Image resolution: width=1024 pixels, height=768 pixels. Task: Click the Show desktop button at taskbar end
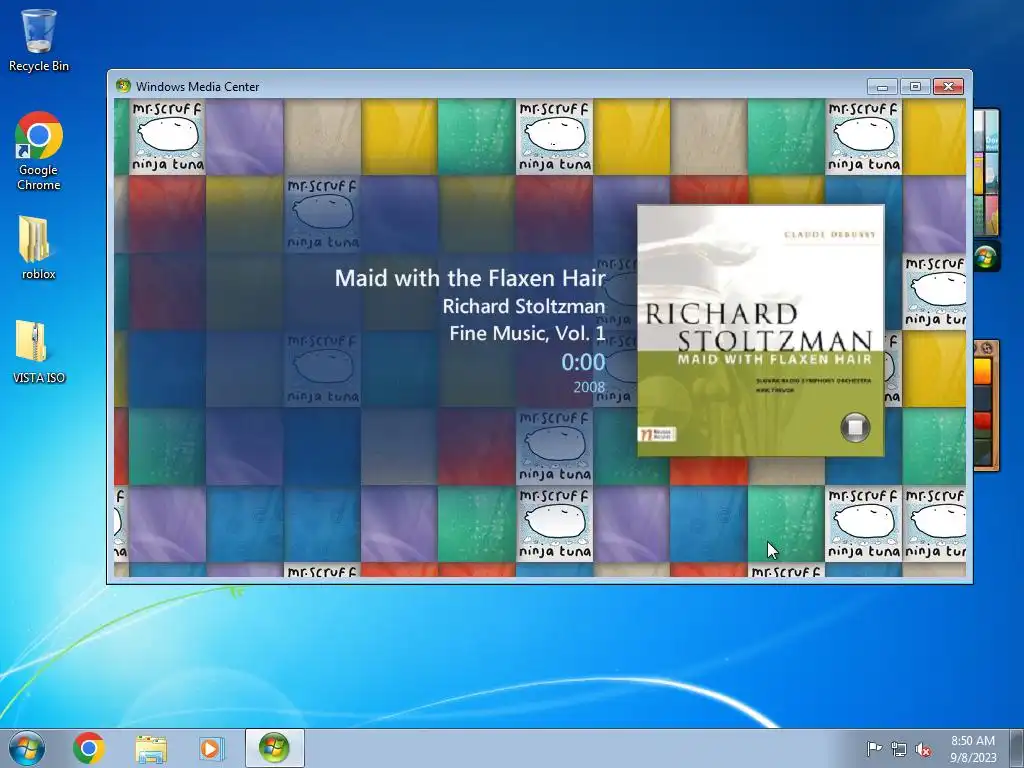(1017, 748)
